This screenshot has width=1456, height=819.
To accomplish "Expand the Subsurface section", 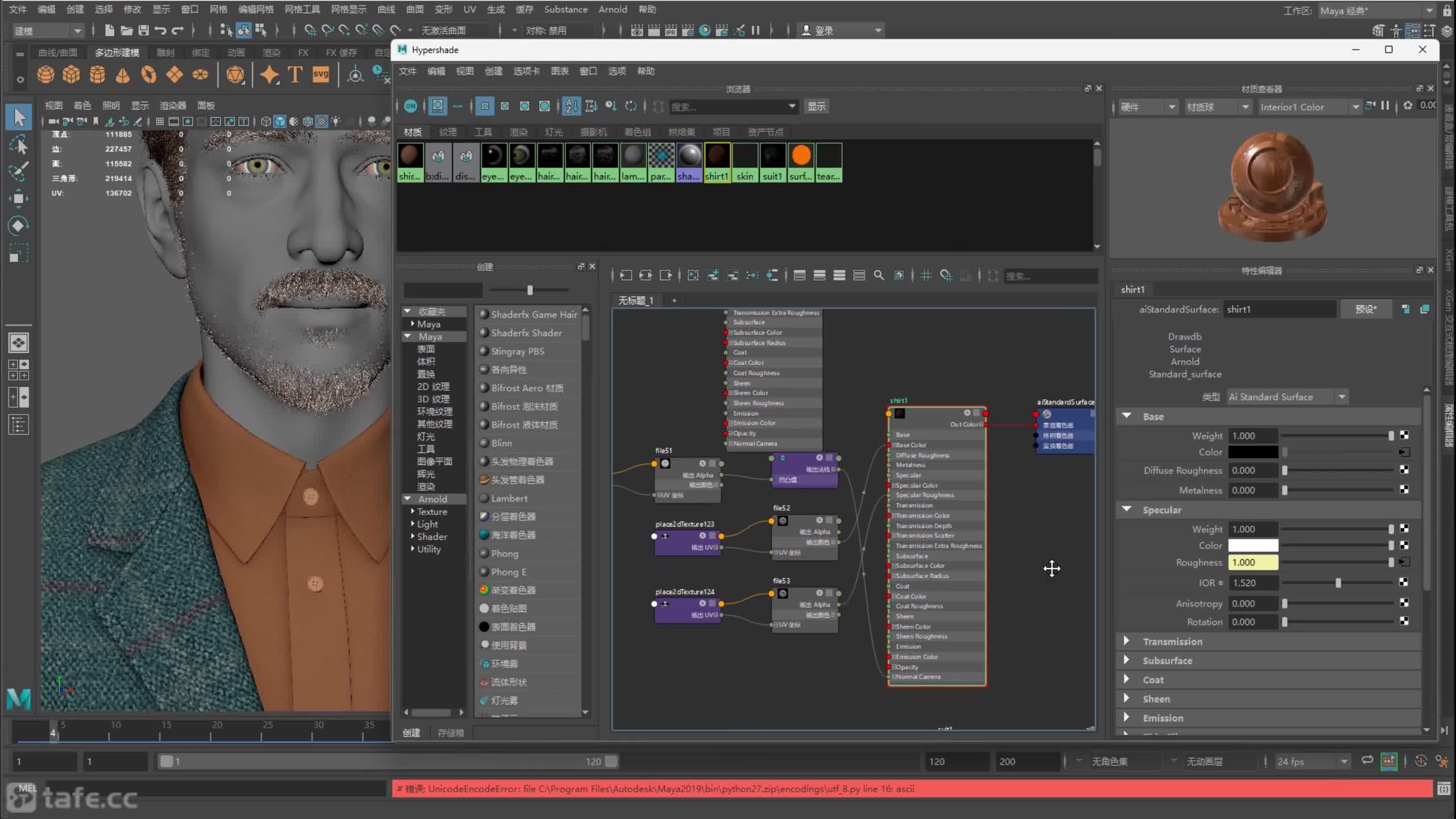I will tap(1127, 660).
